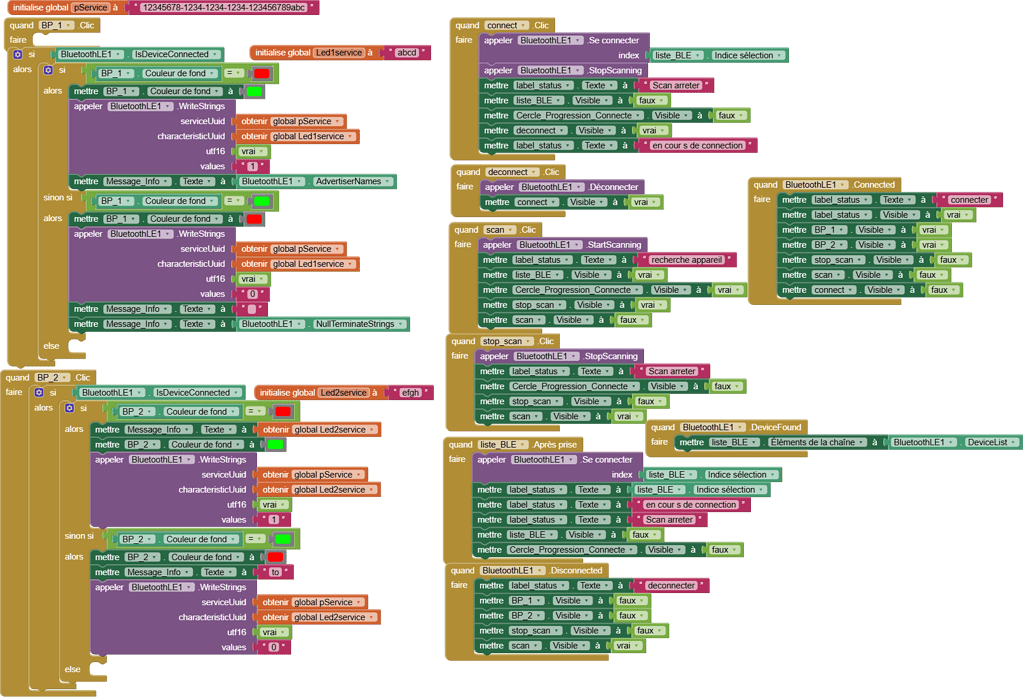Open mutator gear on BP_2's nested si block
Viewport: 1023px width, 697px height.
point(69,409)
